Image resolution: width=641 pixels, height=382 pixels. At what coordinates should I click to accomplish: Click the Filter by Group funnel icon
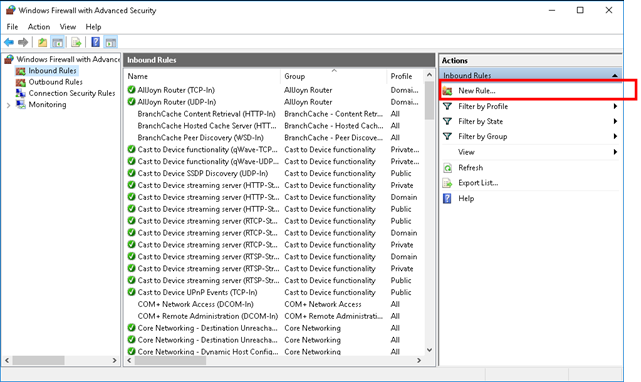pos(447,137)
